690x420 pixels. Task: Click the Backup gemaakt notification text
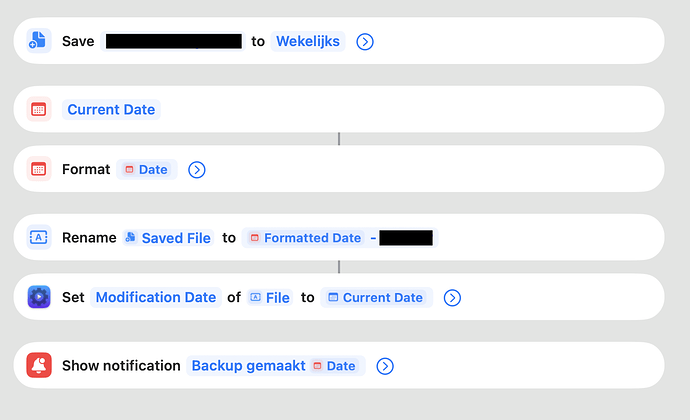click(x=246, y=365)
